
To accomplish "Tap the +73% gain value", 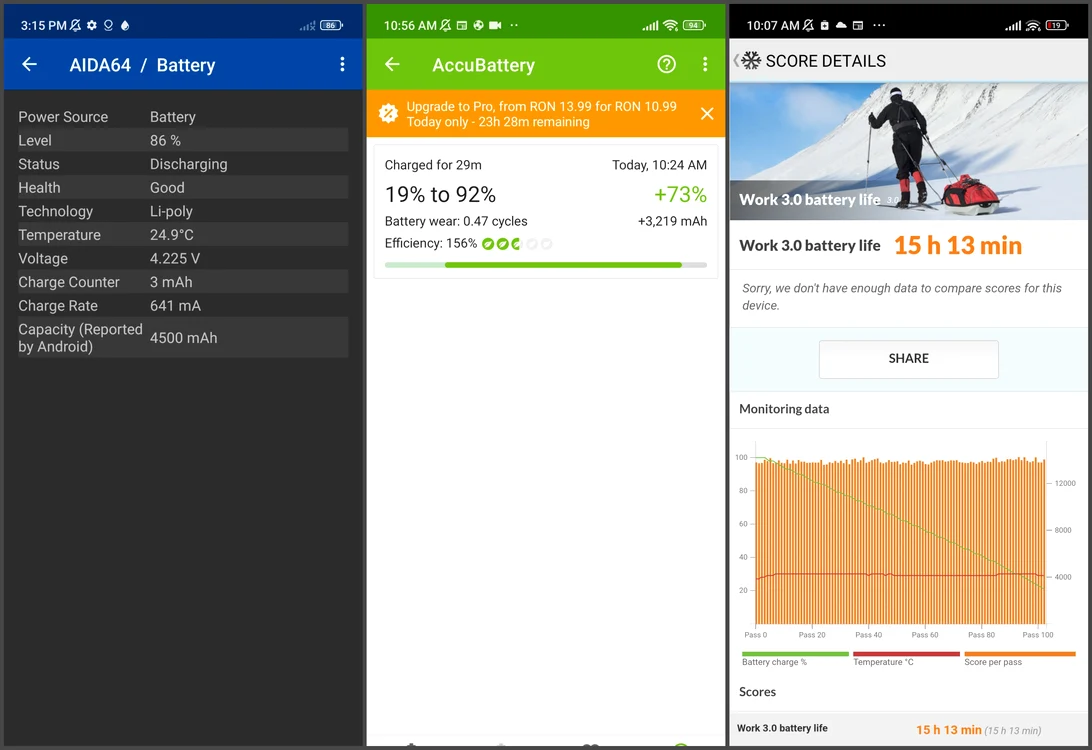I will click(680, 194).
